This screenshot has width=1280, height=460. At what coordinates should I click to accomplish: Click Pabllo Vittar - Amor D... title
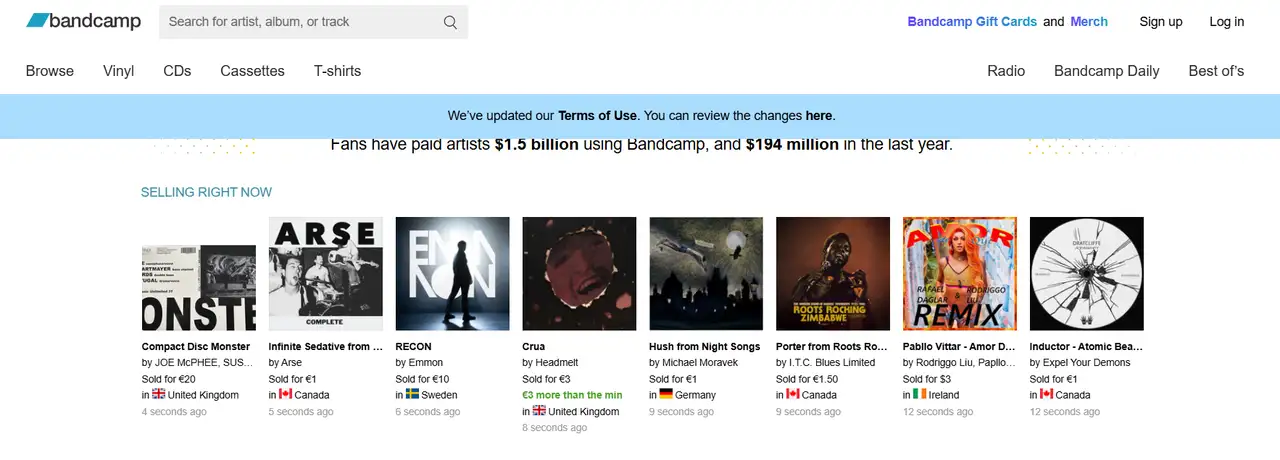point(959,347)
